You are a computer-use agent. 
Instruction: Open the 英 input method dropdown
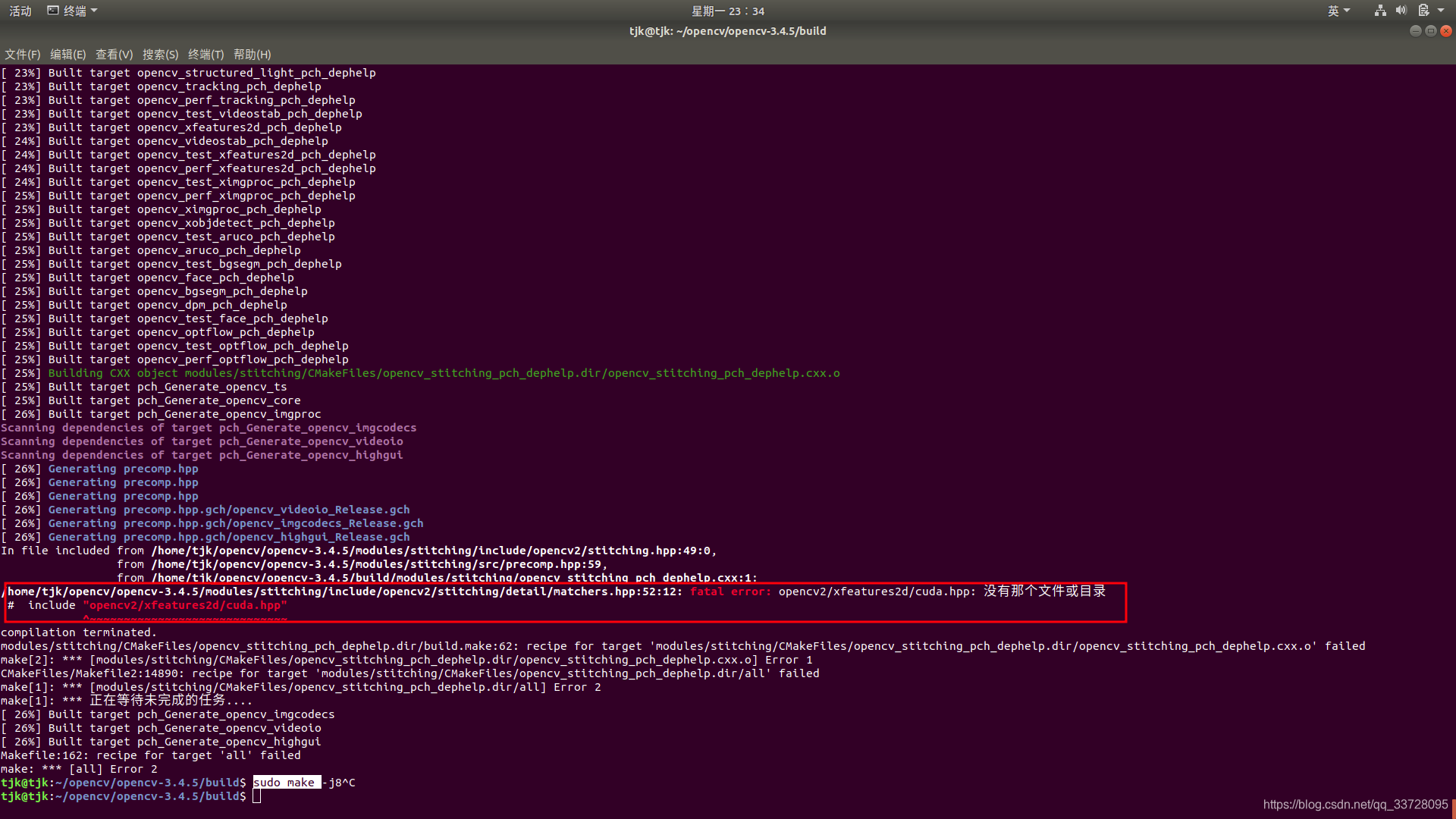[x=1338, y=11]
